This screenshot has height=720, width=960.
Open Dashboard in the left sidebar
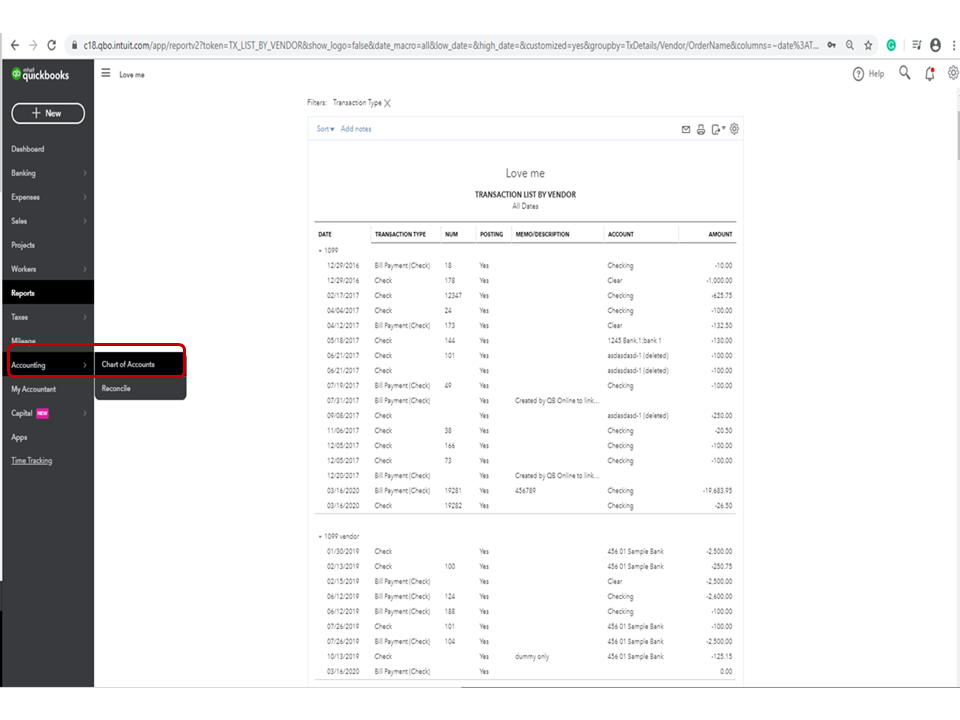(x=28, y=149)
